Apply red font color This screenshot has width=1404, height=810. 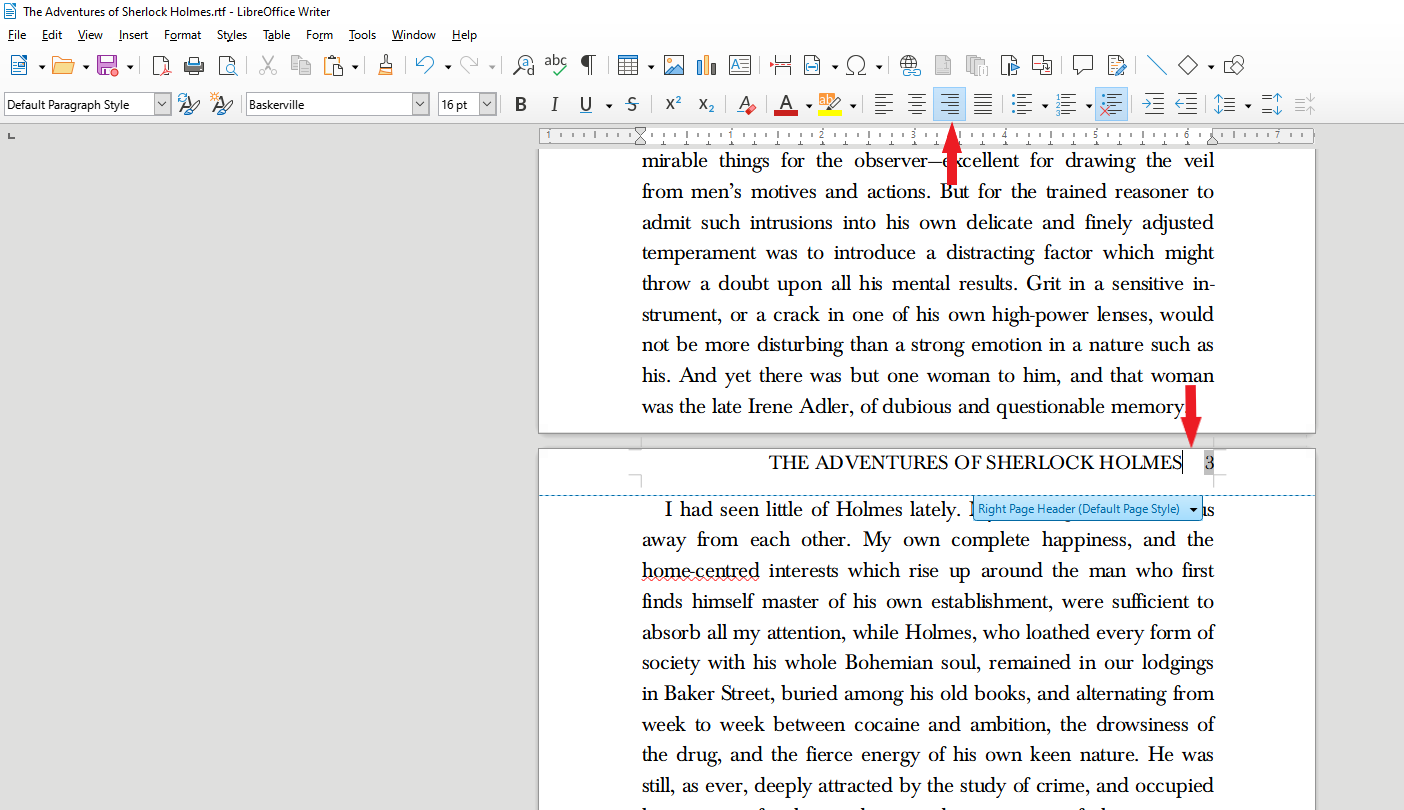pos(785,104)
